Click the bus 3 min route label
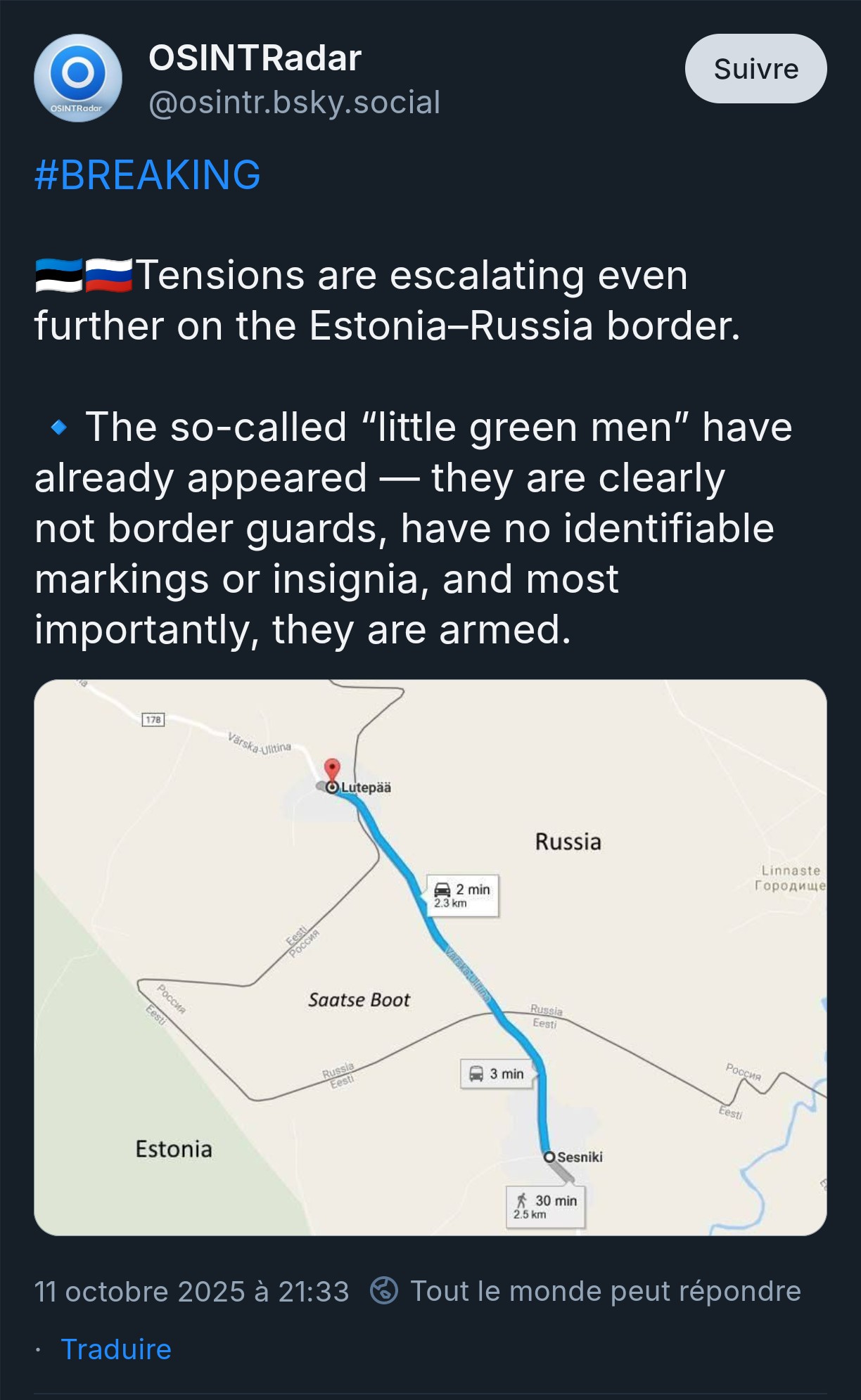The height and width of the screenshot is (1400, 861). click(497, 1074)
